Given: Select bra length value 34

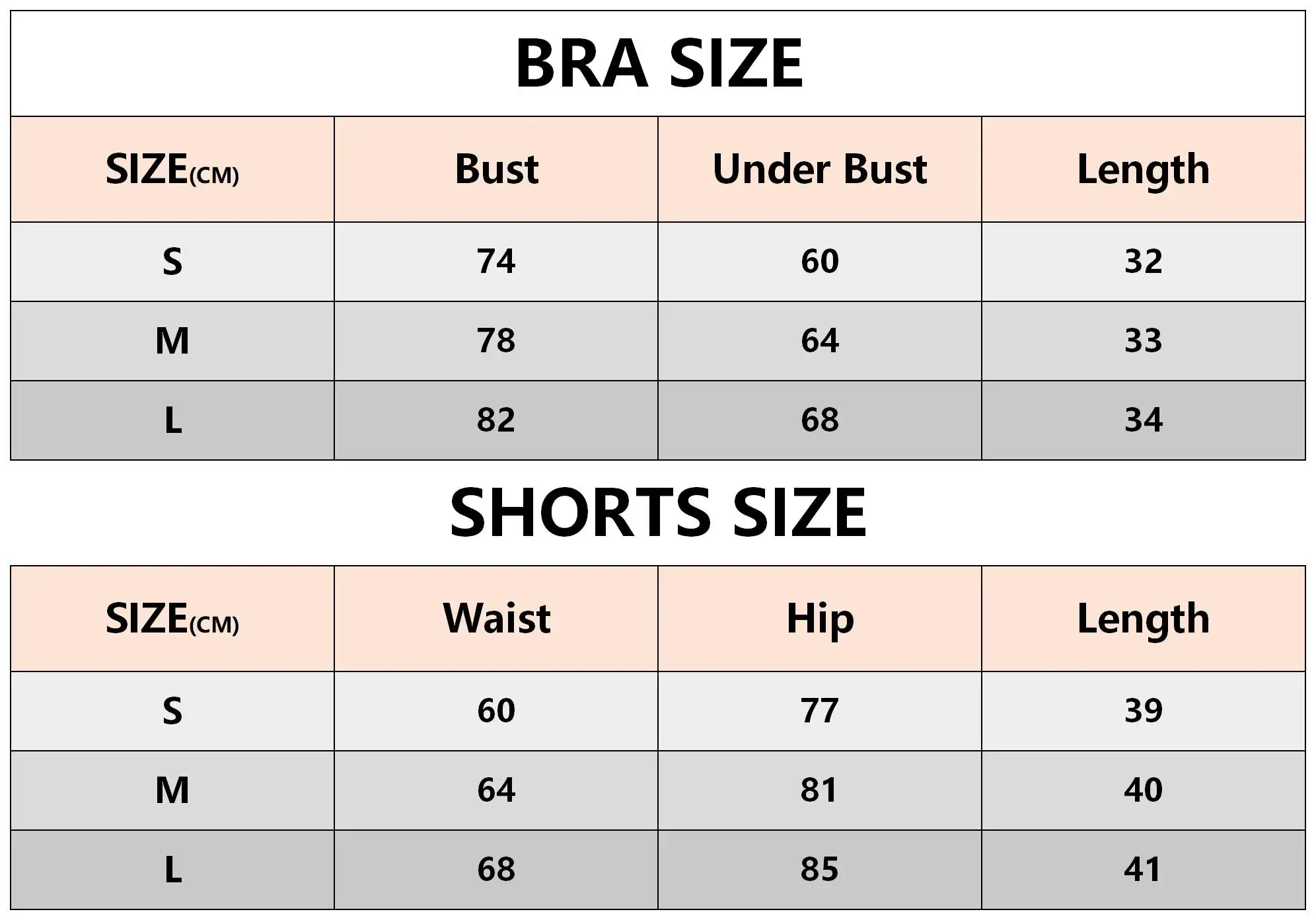Looking at the screenshot, I should tap(1144, 420).
